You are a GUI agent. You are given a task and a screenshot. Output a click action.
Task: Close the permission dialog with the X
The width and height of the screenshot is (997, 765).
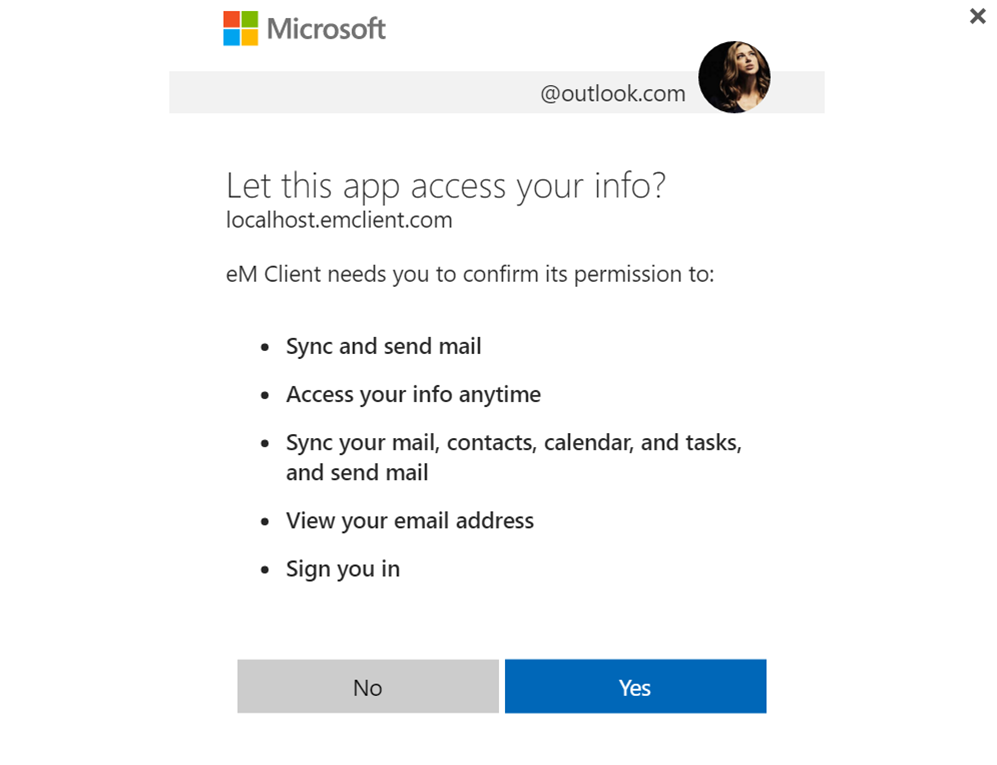[977, 16]
